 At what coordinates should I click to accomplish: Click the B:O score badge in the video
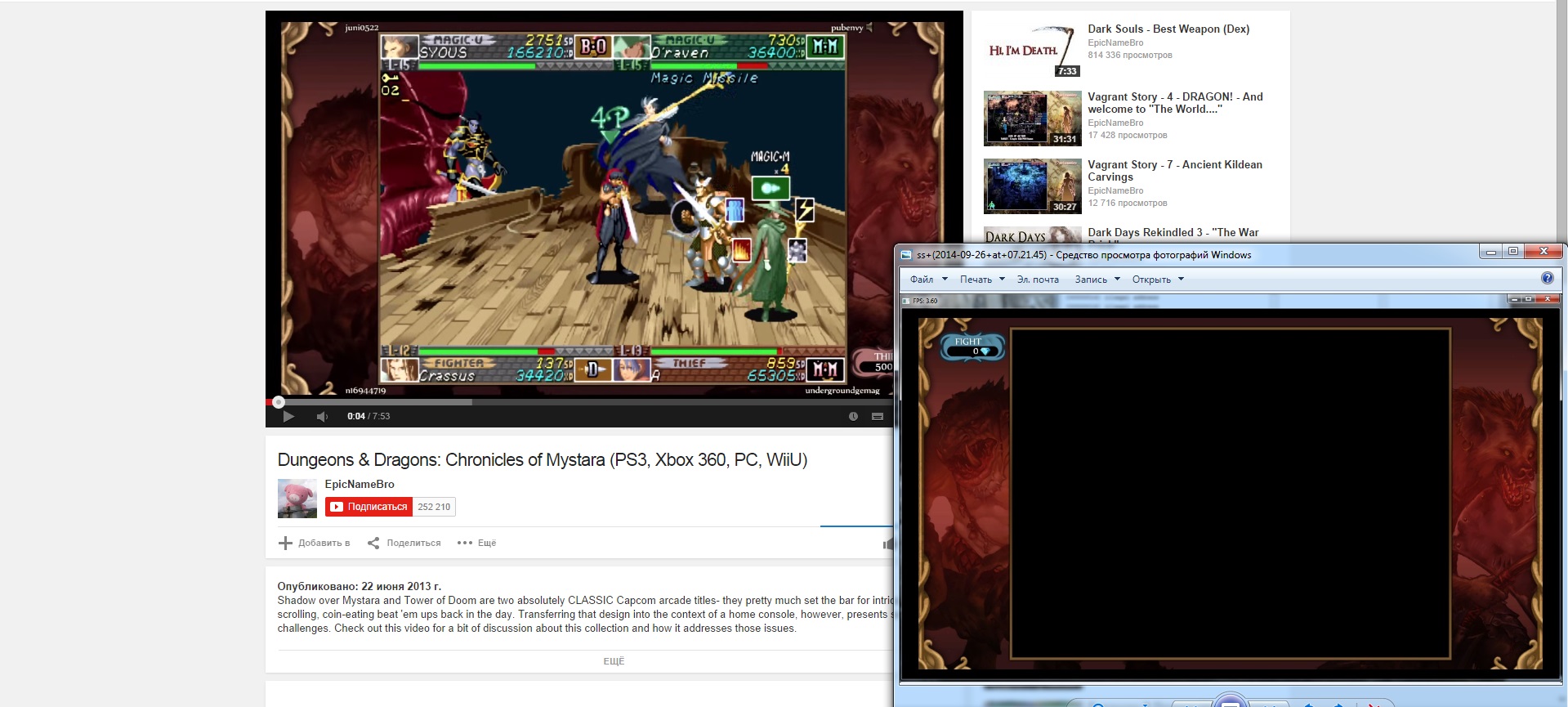[593, 47]
